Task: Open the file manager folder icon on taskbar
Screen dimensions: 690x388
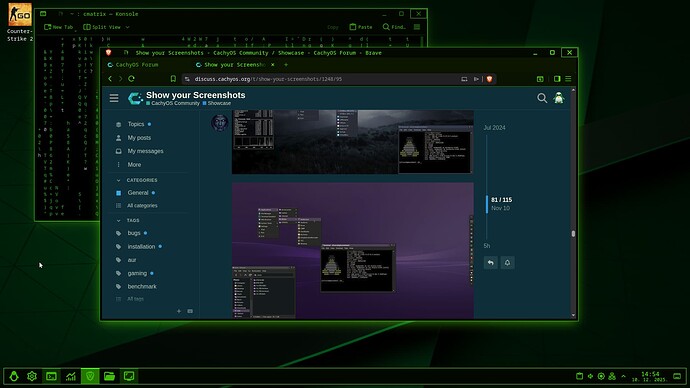Action: point(109,376)
